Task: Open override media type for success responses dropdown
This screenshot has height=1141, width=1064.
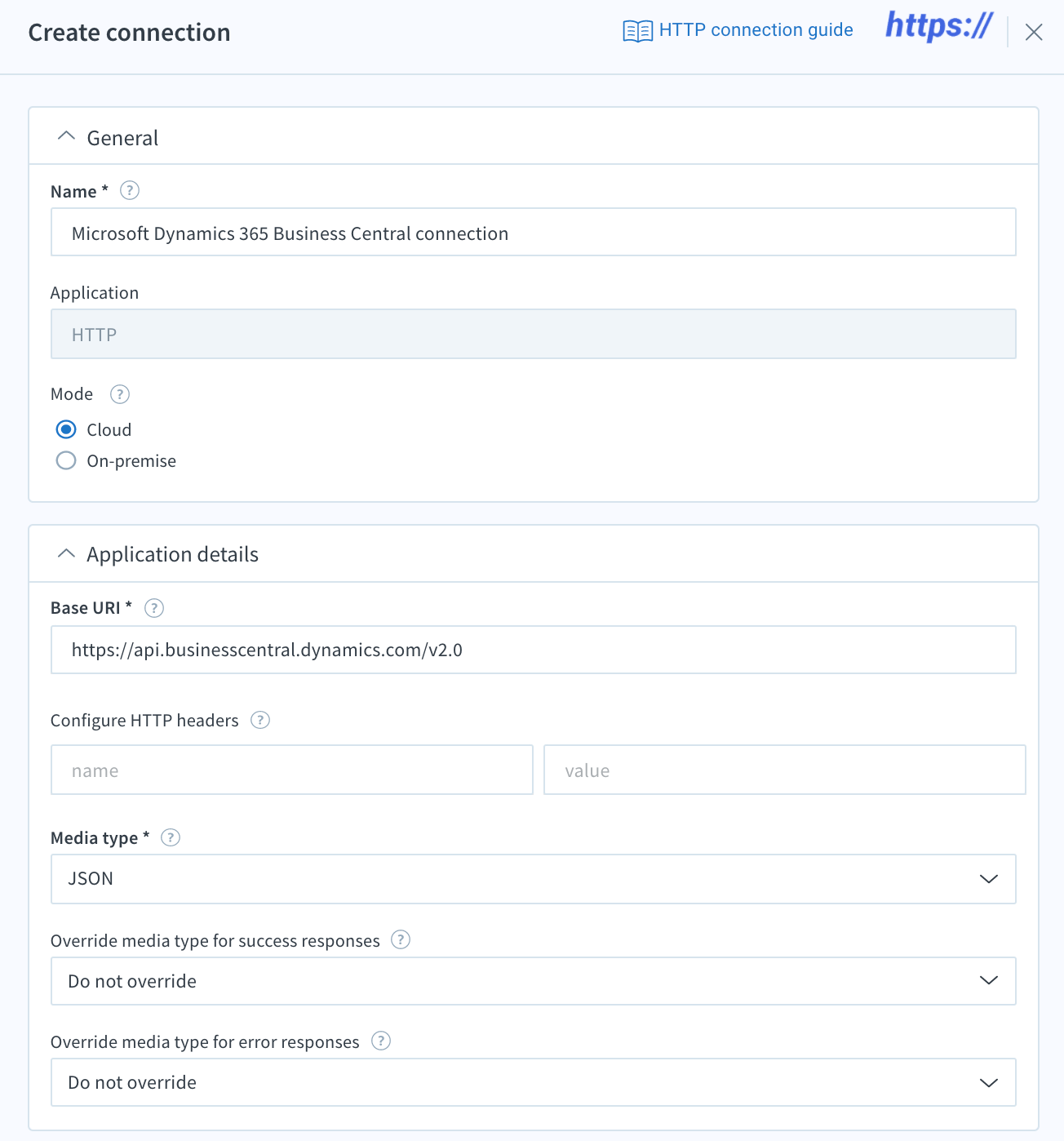Action: pyautogui.click(x=534, y=981)
